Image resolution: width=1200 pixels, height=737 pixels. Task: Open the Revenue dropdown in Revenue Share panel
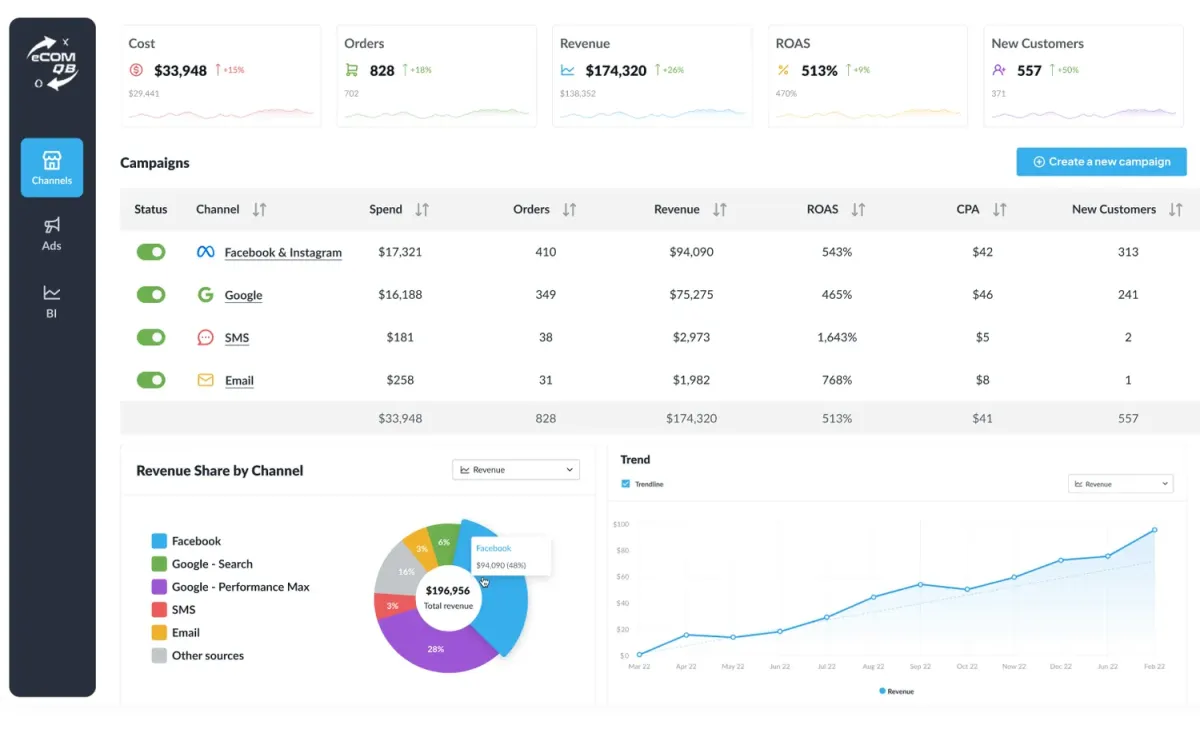516,470
